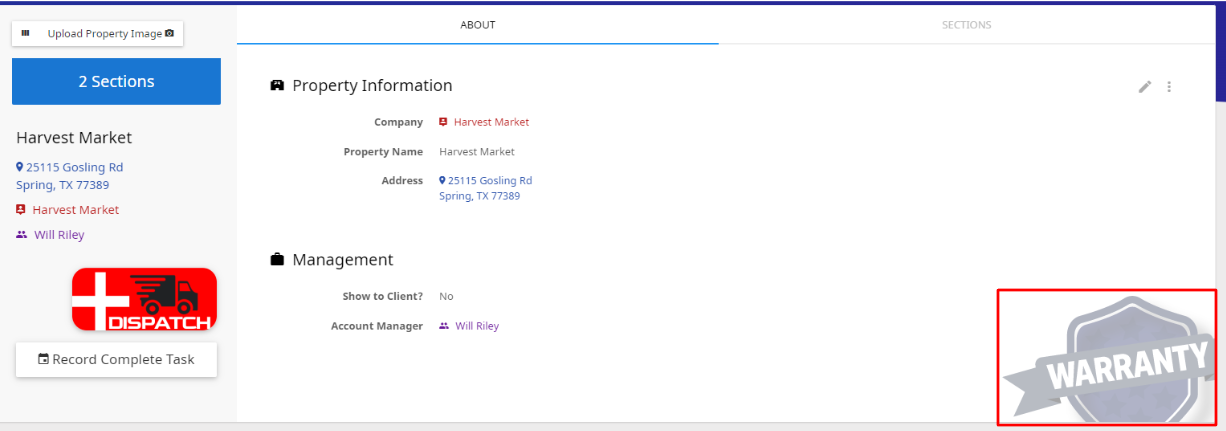Click the Harvest Market title in sidebar
Screen dimensions: 1226x431
[74, 138]
